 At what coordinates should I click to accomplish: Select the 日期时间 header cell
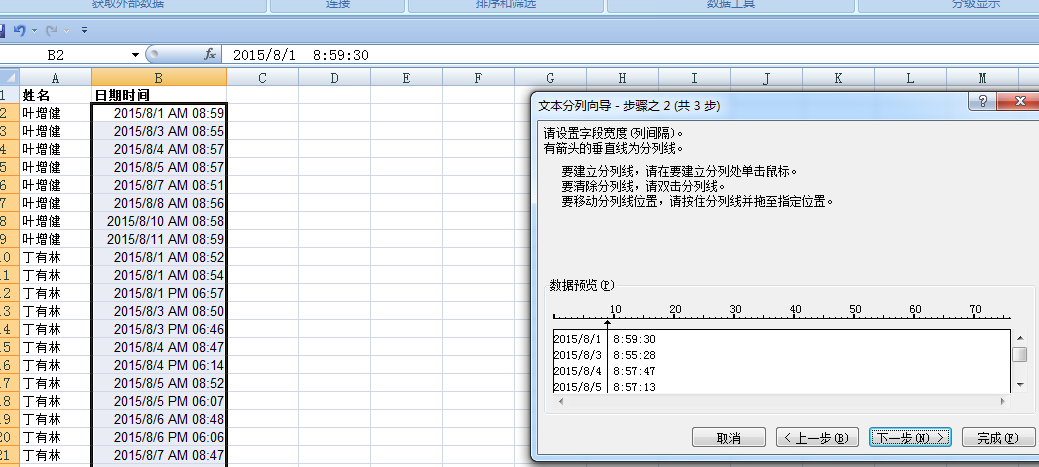click(158, 95)
